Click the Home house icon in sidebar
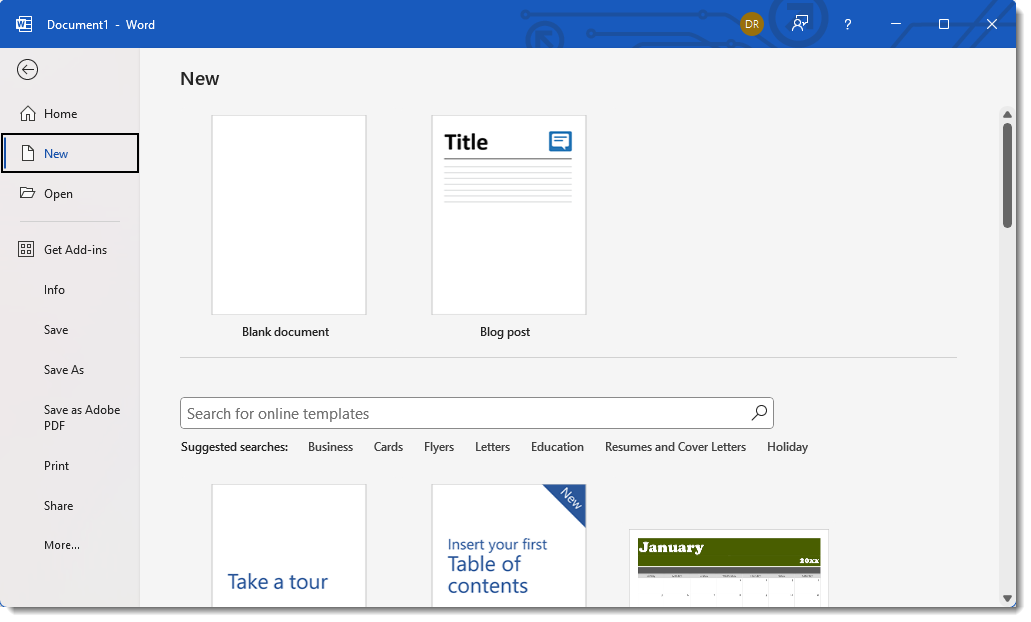The height and width of the screenshot is (622, 1031). pyautogui.click(x=28, y=114)
